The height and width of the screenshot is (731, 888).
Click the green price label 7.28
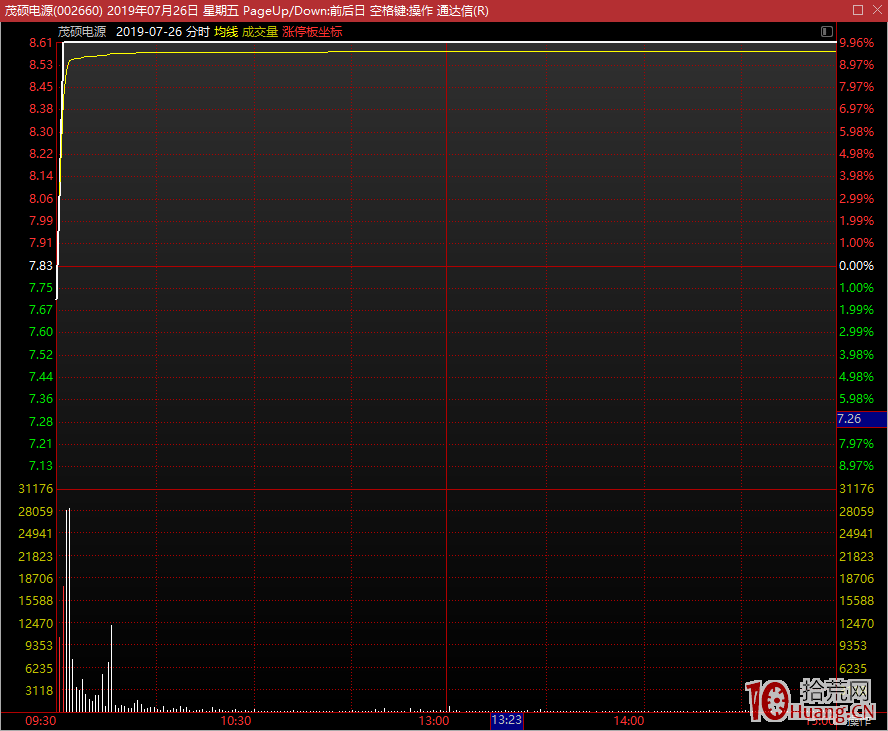click(x=41, y=422)
